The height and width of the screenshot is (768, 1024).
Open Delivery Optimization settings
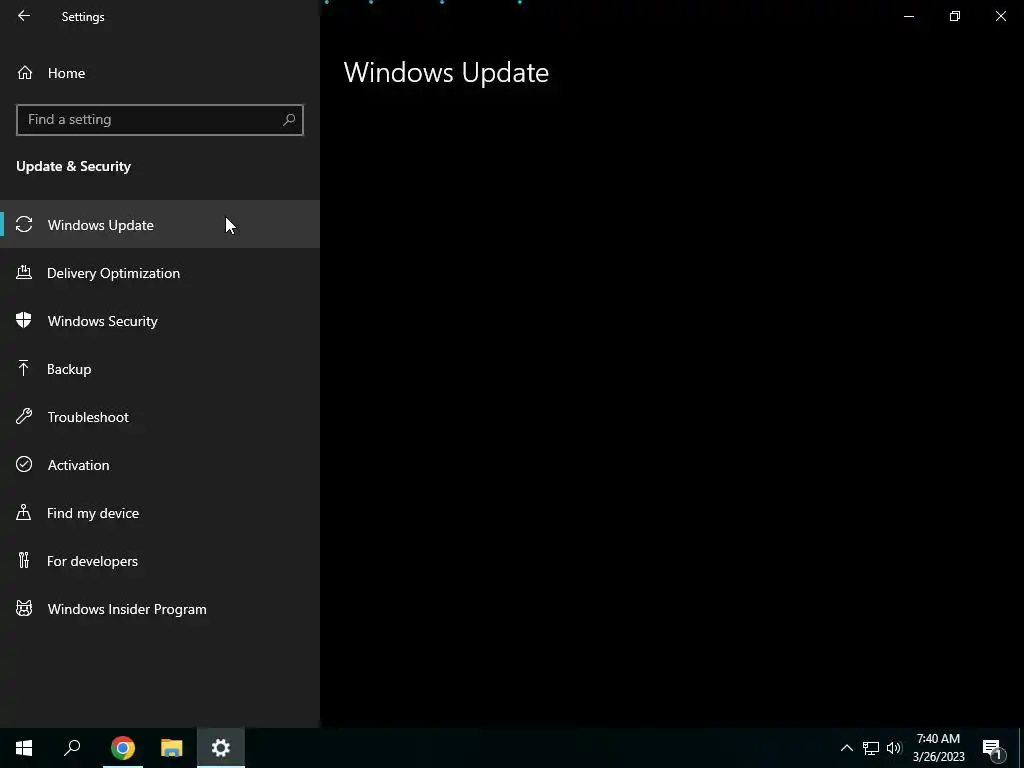160,273
